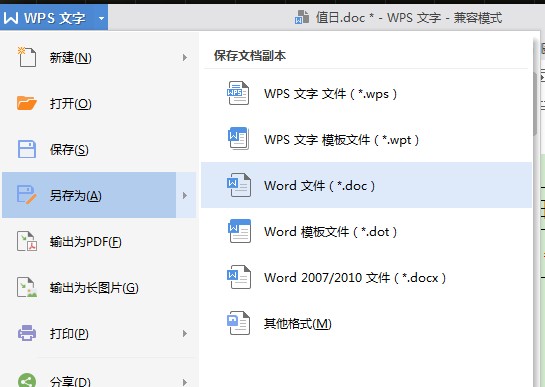Save copy as Word 模板文件 (*.dot)
This screenshot has height=387, width=545.
pos(366,231)
